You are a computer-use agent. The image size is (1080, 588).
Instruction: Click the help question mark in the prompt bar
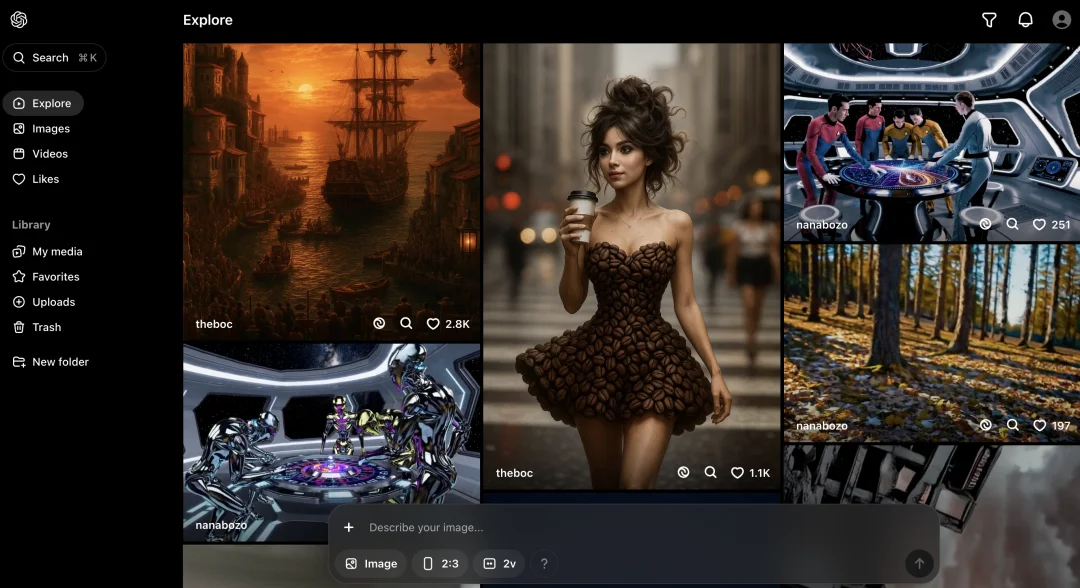[x=544, y=564]
